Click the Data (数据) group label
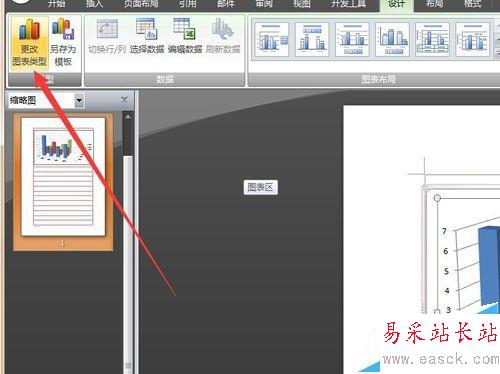Screen dimensions: 500x374 pos(165,79)
